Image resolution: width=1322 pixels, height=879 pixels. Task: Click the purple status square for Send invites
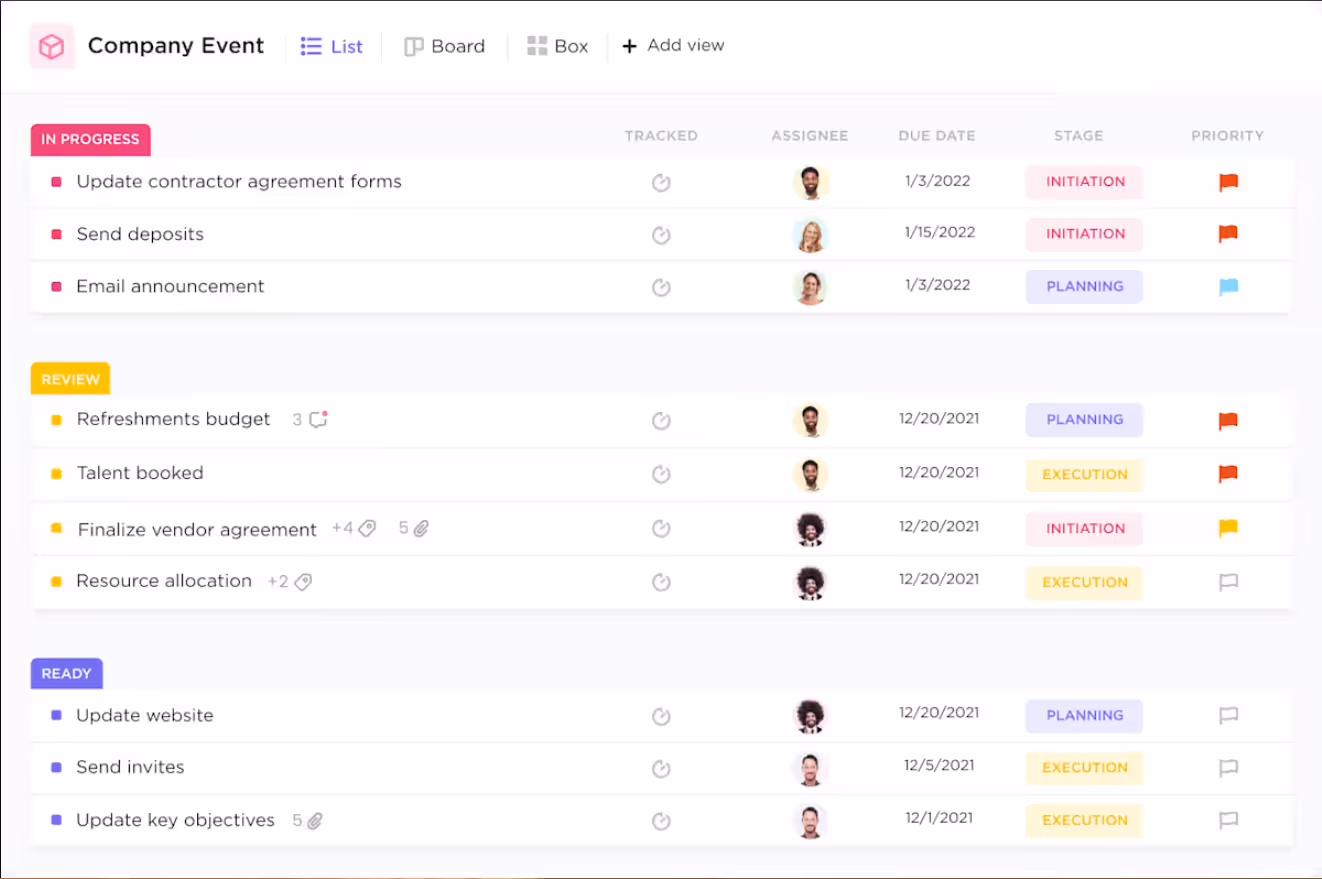click(56, 767)
